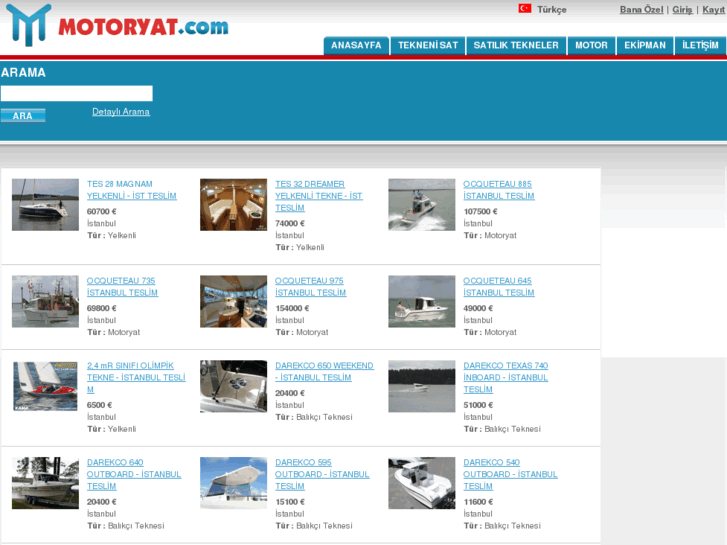Open the Darekco 540 Outboard photo

coord(421,483)
